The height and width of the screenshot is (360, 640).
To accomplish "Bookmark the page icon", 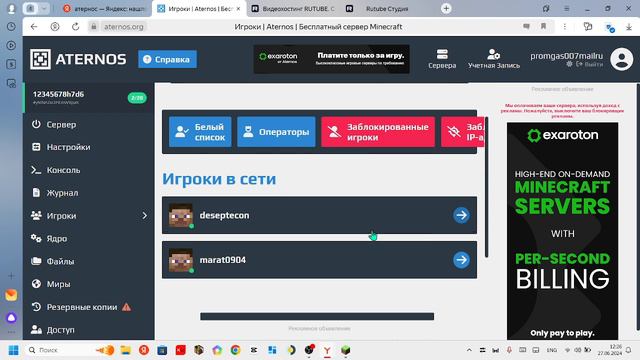I will [x=543, y=27].
